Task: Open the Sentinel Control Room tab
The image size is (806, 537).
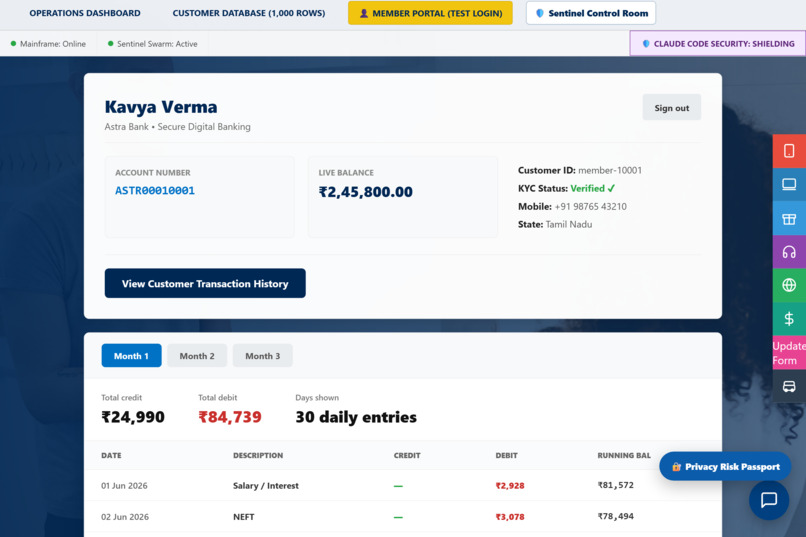Action: point(591,13)
